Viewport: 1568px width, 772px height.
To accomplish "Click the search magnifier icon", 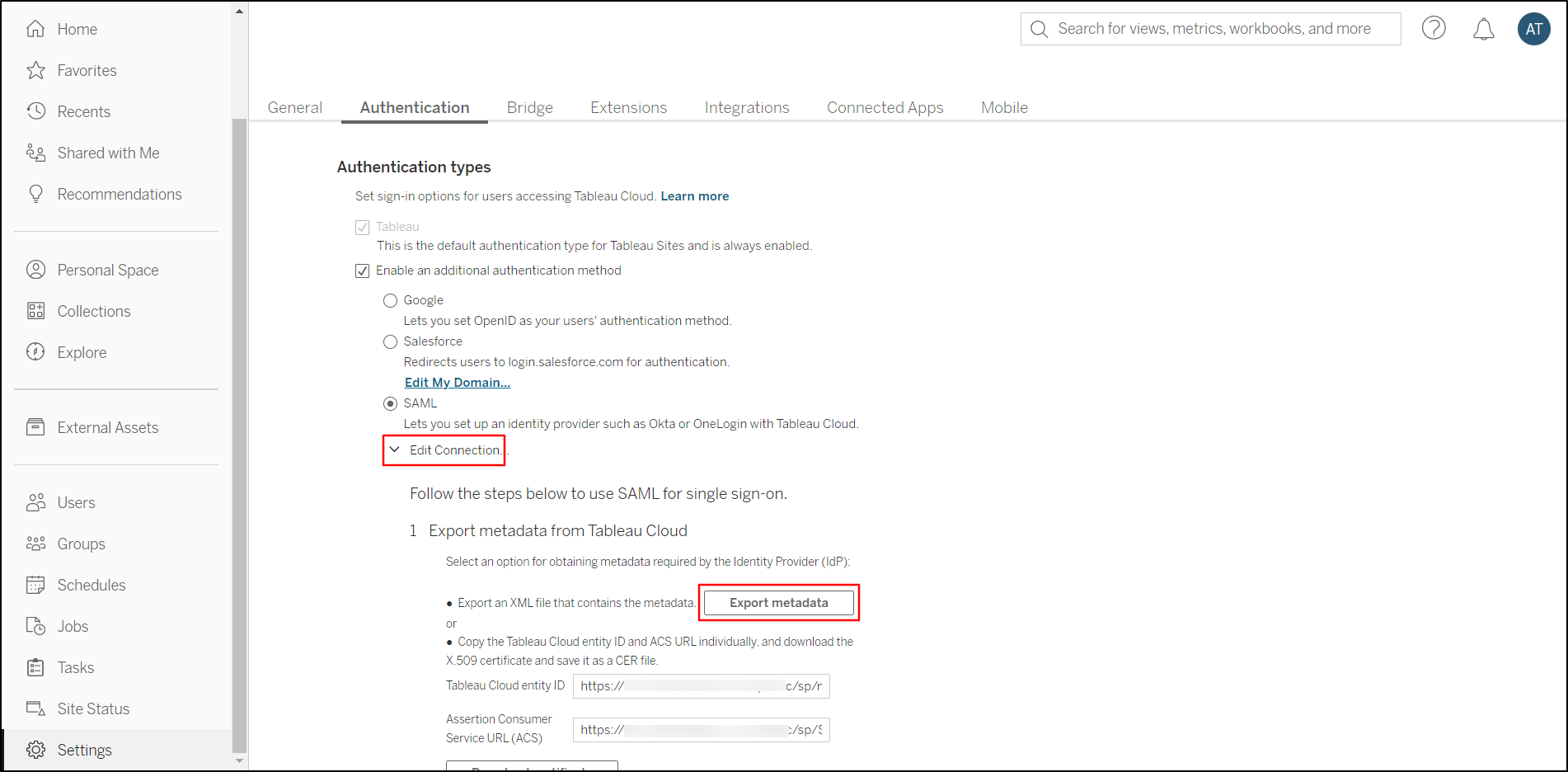I will (x=1040, y=29).
